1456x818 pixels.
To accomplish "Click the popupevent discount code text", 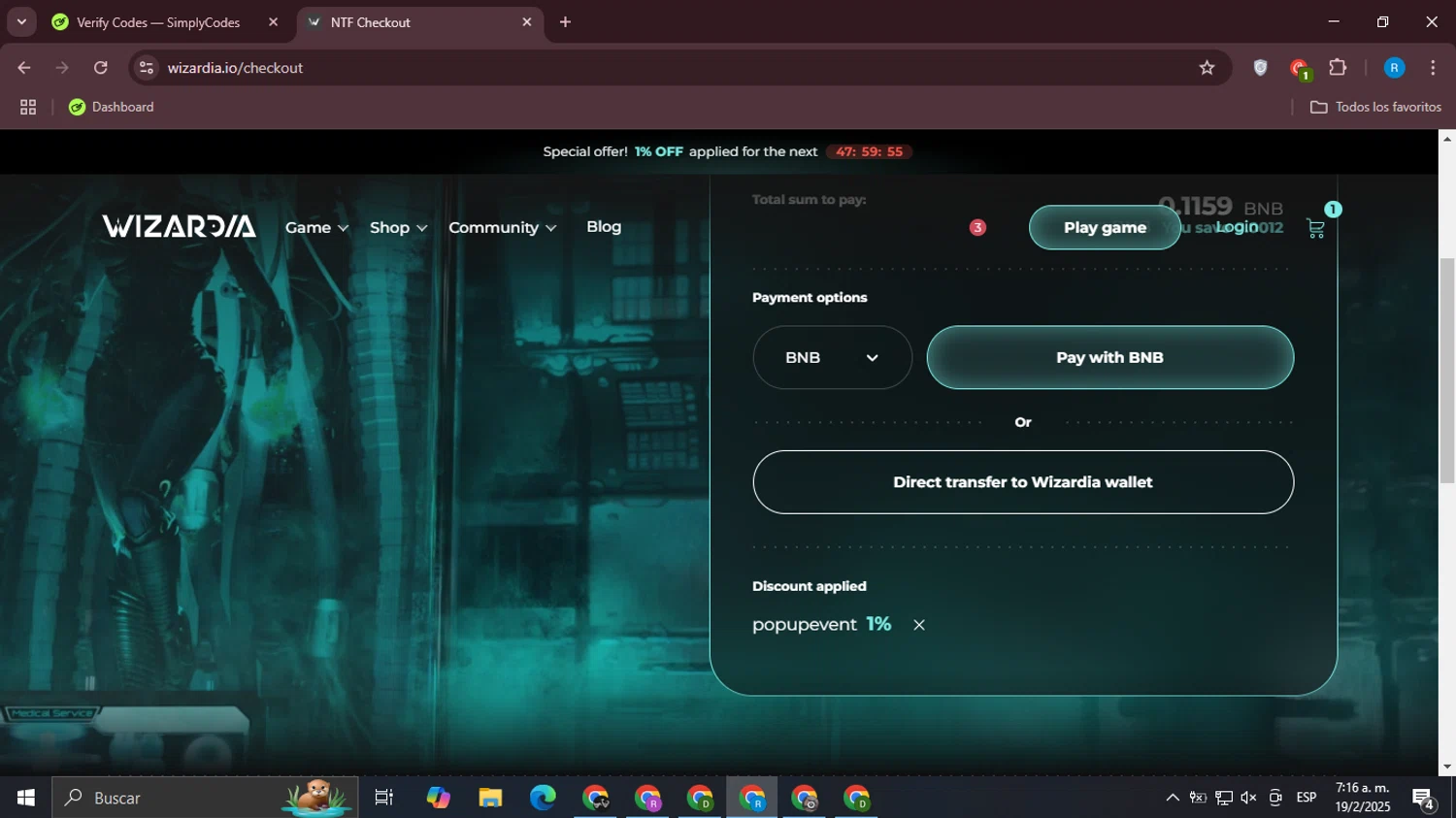I will [805, 625].
